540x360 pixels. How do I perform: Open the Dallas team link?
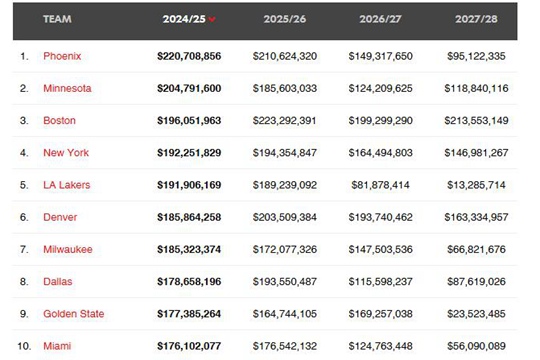click(58, 281)
